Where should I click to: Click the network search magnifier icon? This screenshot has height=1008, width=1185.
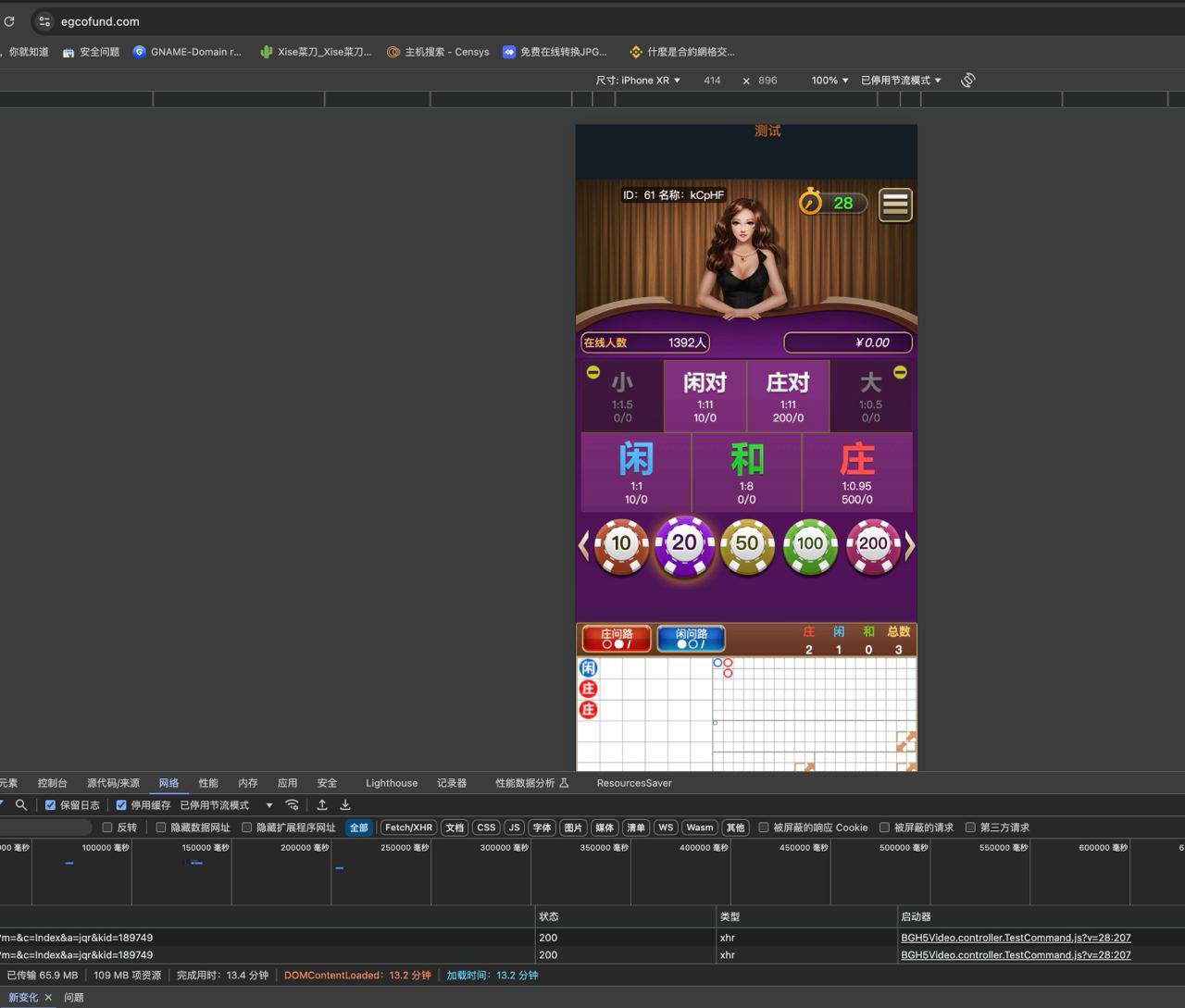(21, 805)
